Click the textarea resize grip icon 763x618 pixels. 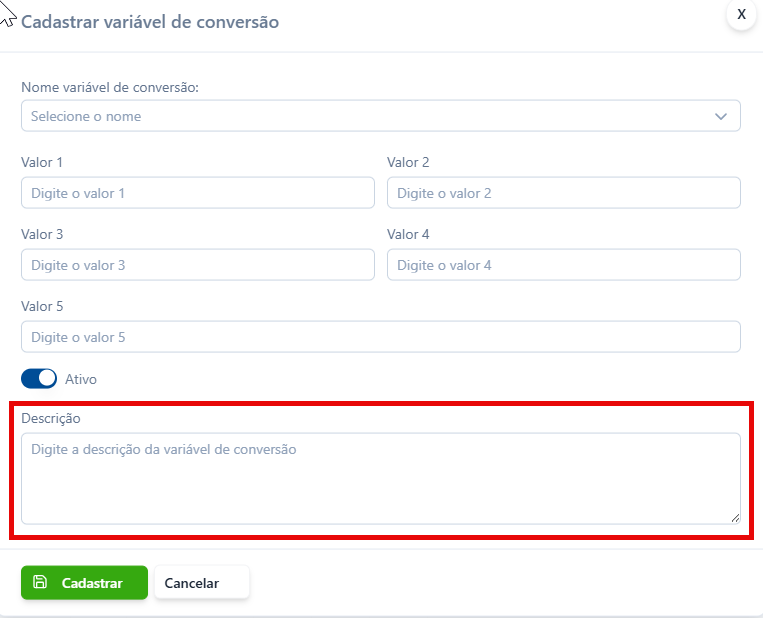pyautogui.click(x=735, y=518)
